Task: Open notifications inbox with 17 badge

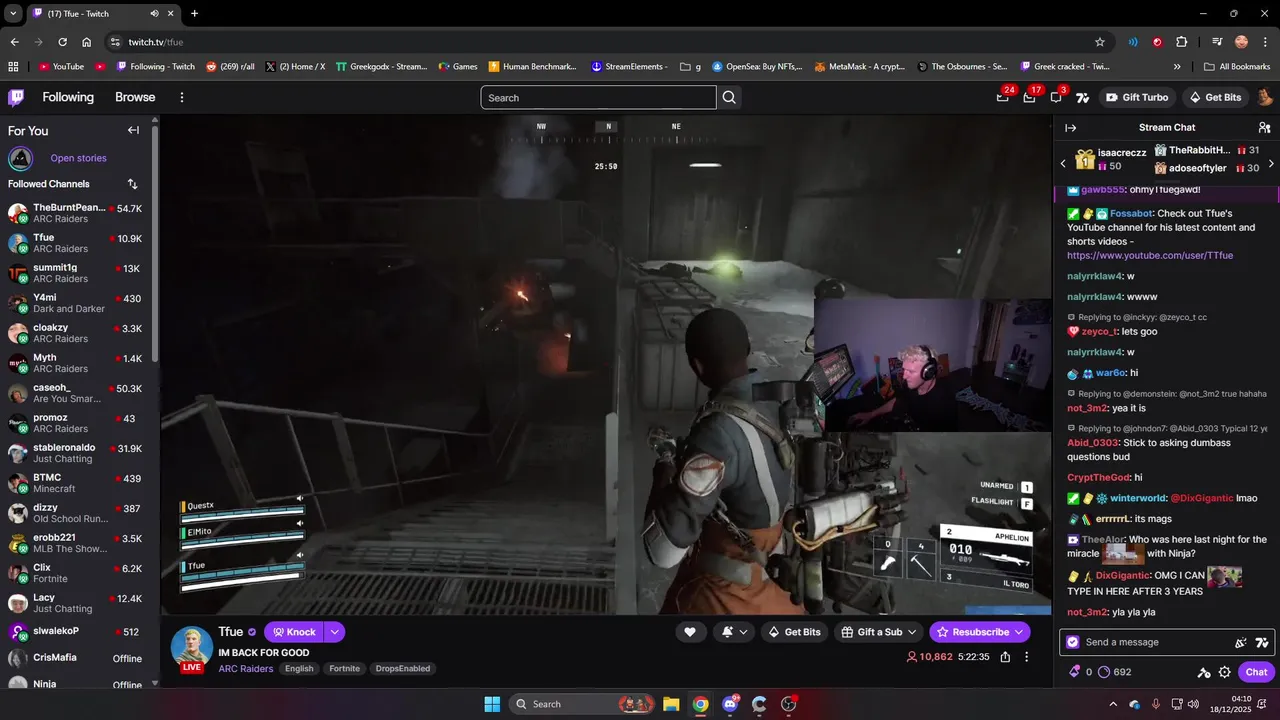Action: (x=1029, y=97)
